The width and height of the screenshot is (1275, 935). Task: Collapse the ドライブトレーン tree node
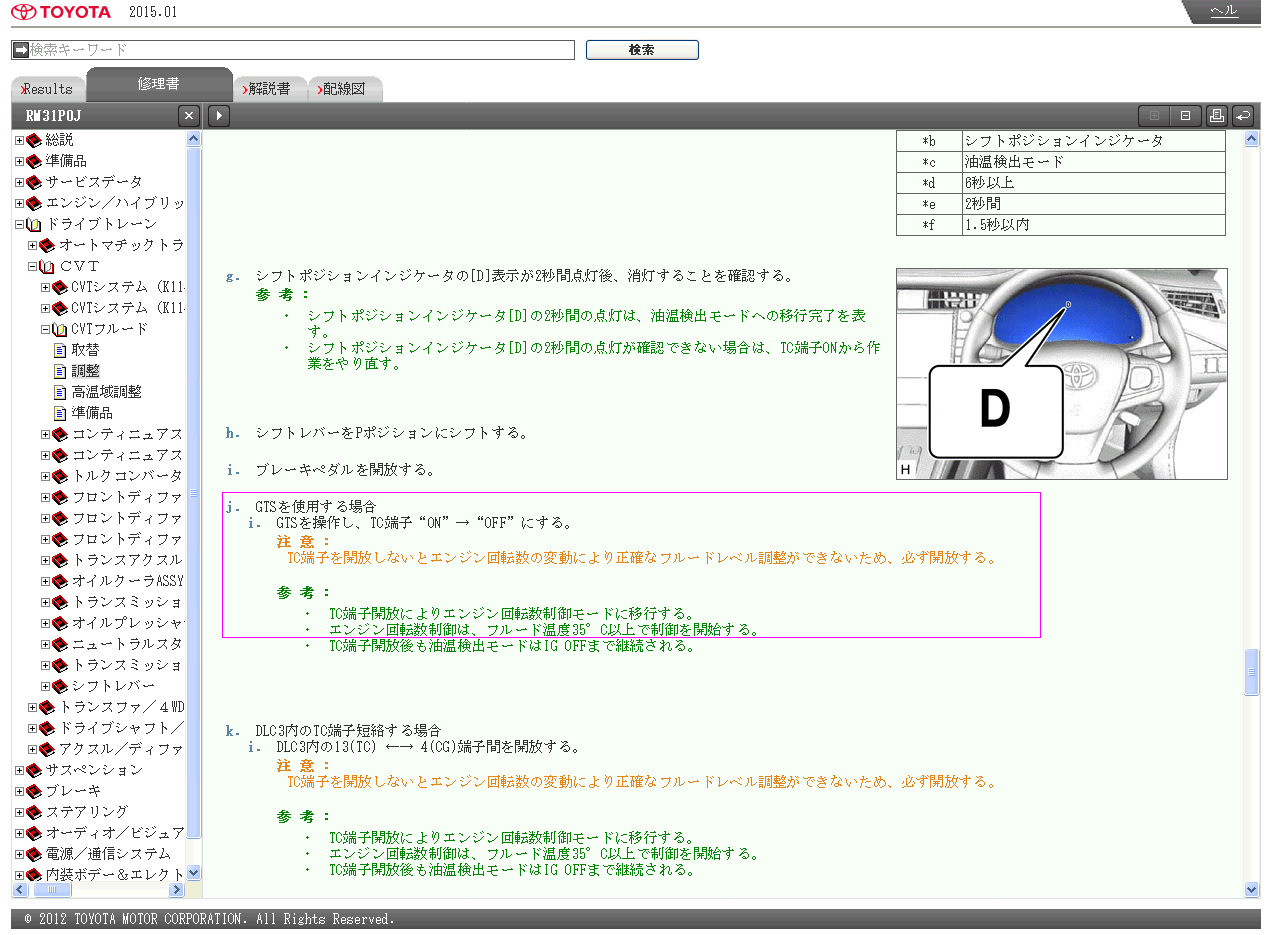click(19, 224)
